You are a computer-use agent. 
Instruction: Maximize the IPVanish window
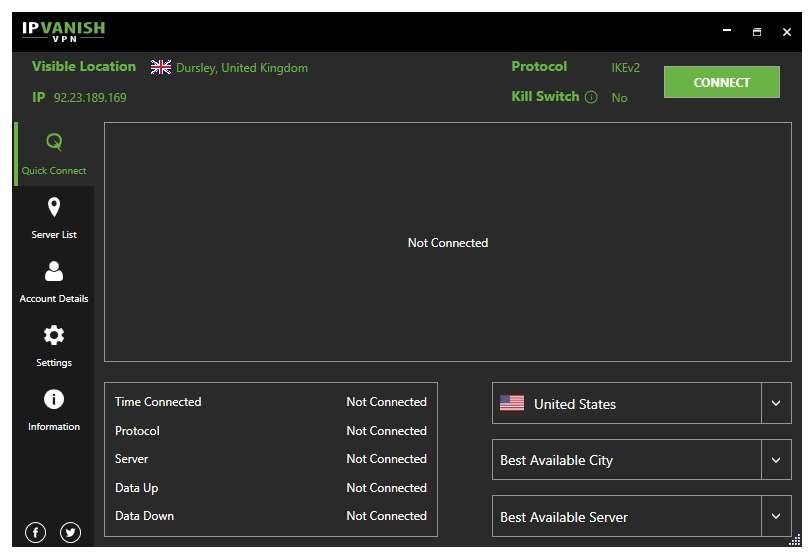(757, 32)
